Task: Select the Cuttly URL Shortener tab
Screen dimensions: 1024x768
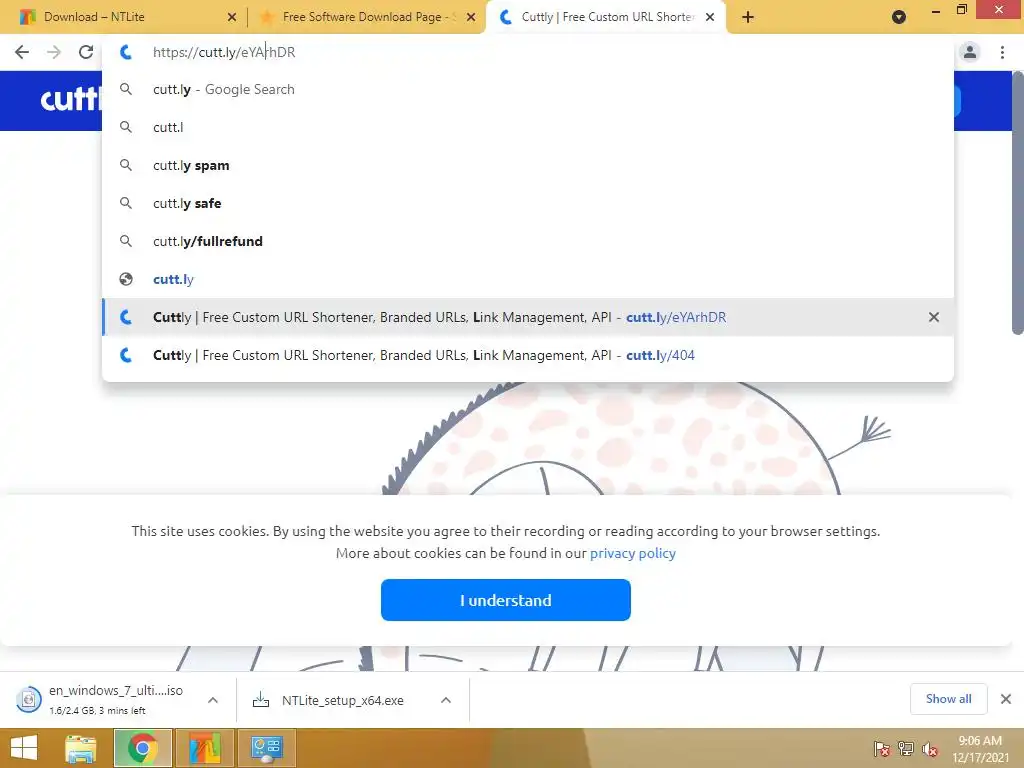Action: pyautogui.click(x=607, y=17)
